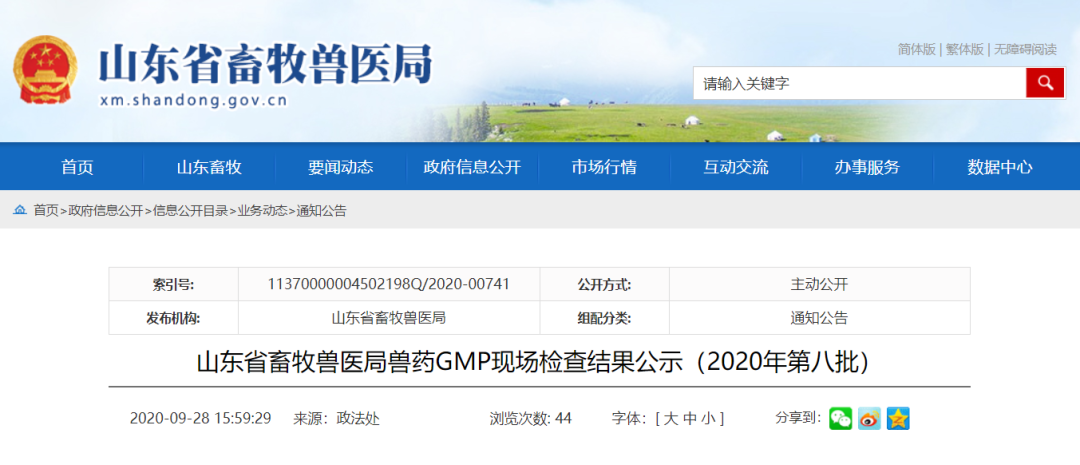The width and height of the screenshot is (1080, 465).
Task: Click the xm.shandong.gov.cn URL text
Action: pyautogui.click(x=194, y=101)
